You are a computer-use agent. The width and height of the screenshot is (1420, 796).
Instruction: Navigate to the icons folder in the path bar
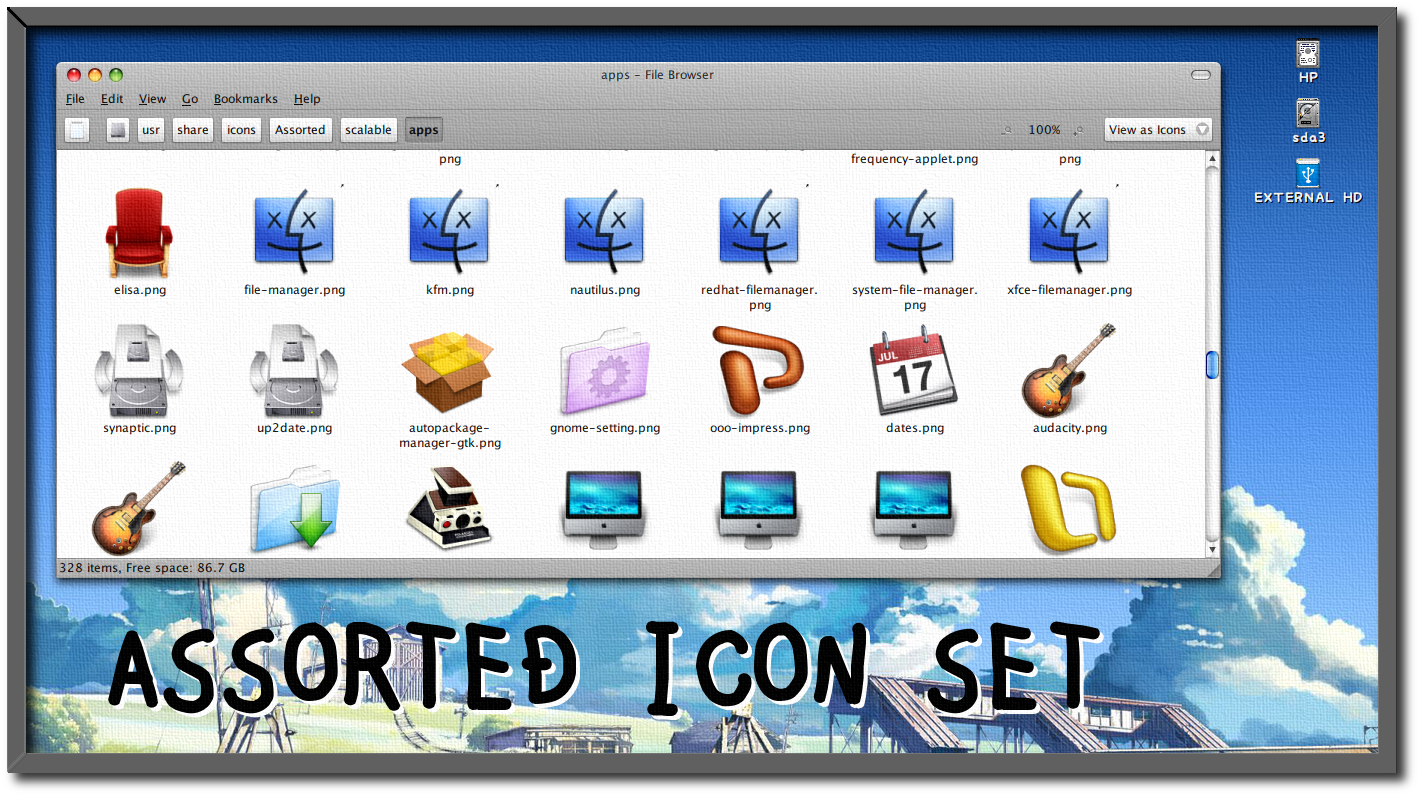[240, 129]
